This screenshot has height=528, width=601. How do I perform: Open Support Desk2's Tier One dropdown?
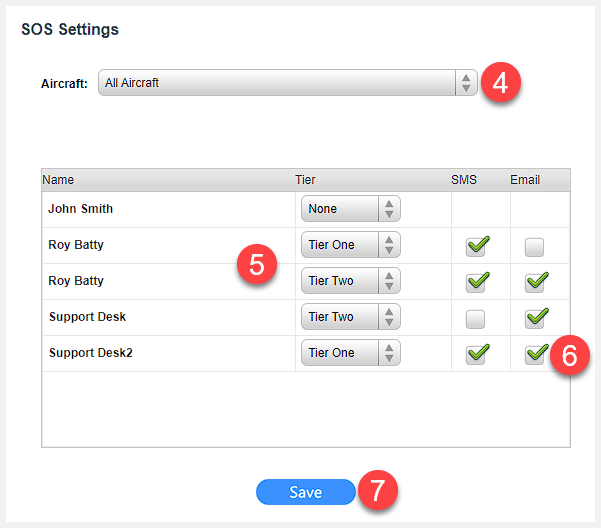[351, 353]
